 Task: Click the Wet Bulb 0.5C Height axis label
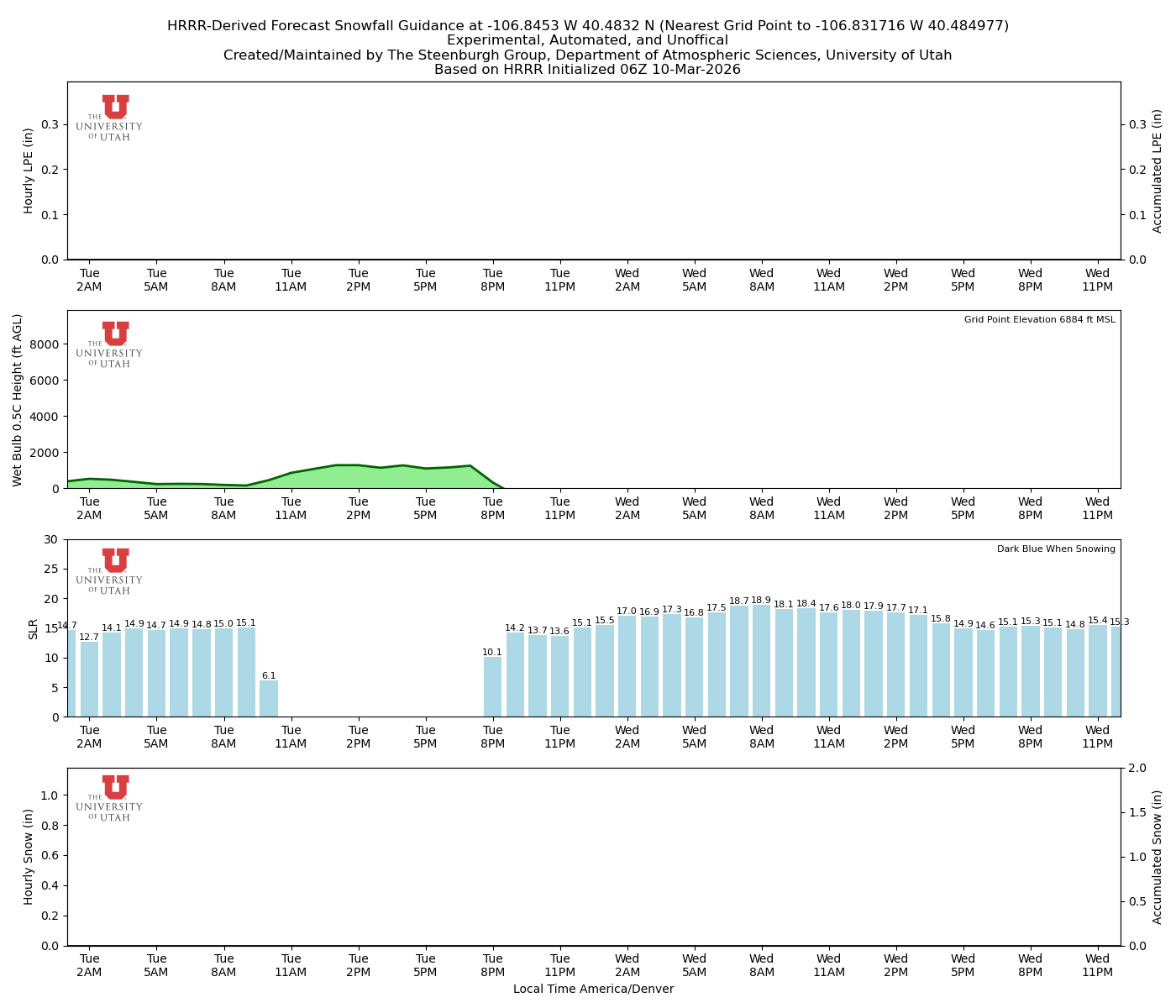[x=18, y=400]
